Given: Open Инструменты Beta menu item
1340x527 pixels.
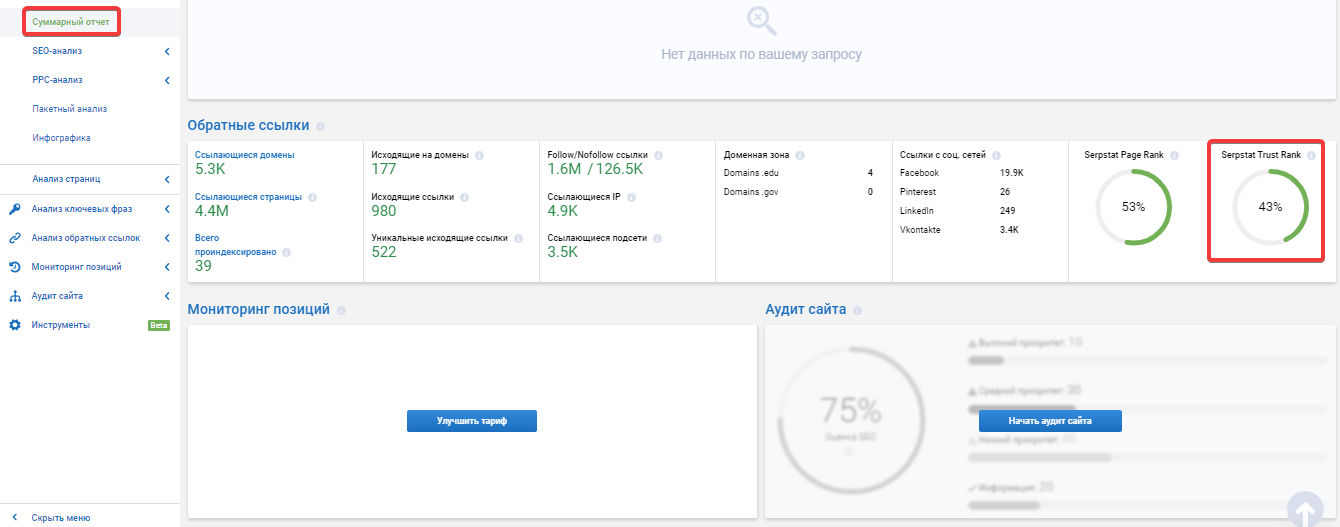Looking at the screenshot, I should tap(90, 325).
